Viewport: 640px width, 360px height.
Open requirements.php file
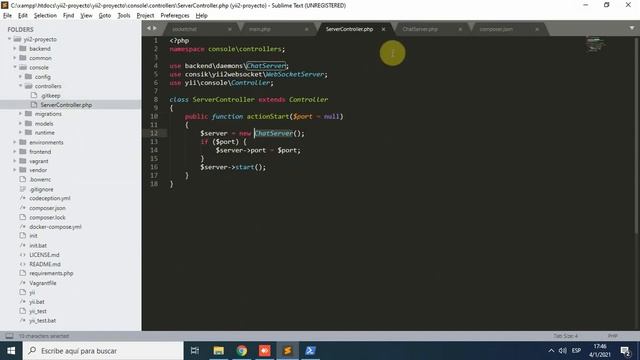tap(51, 273)
